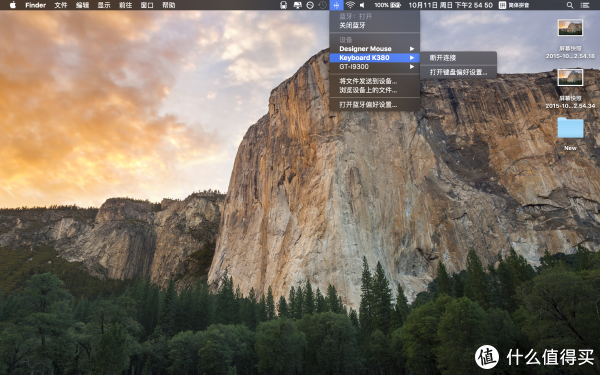Screen dimensions: 600x375
Task: Select the 屏幕快照 2.54.34 desktop file
Action: point(570,88)
